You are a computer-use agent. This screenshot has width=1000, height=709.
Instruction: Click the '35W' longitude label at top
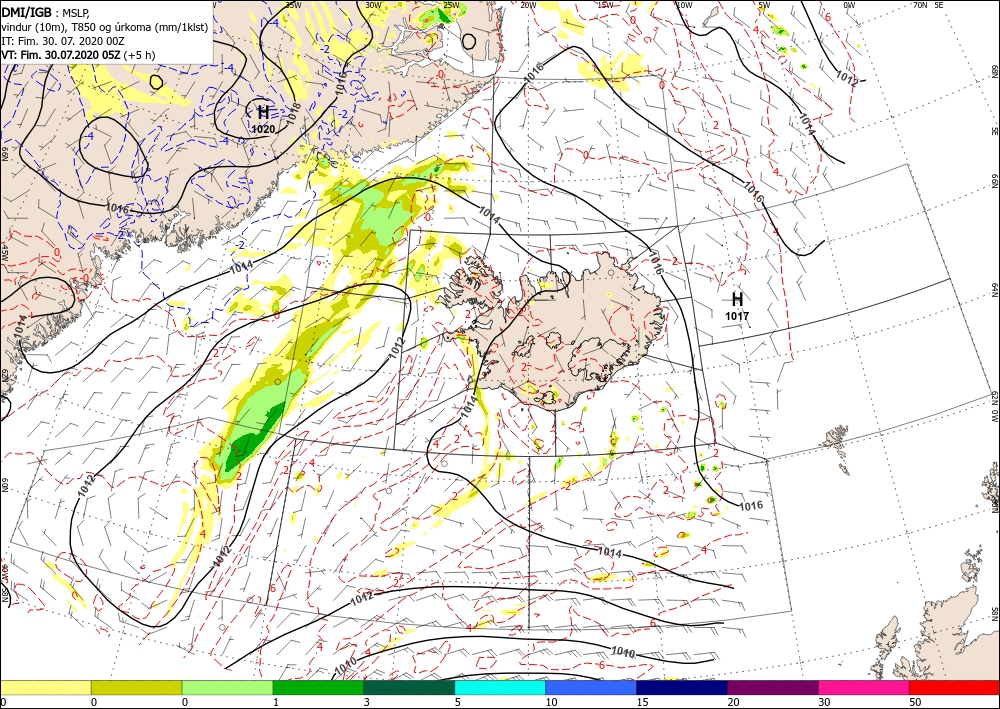click(x=293, y=5)
